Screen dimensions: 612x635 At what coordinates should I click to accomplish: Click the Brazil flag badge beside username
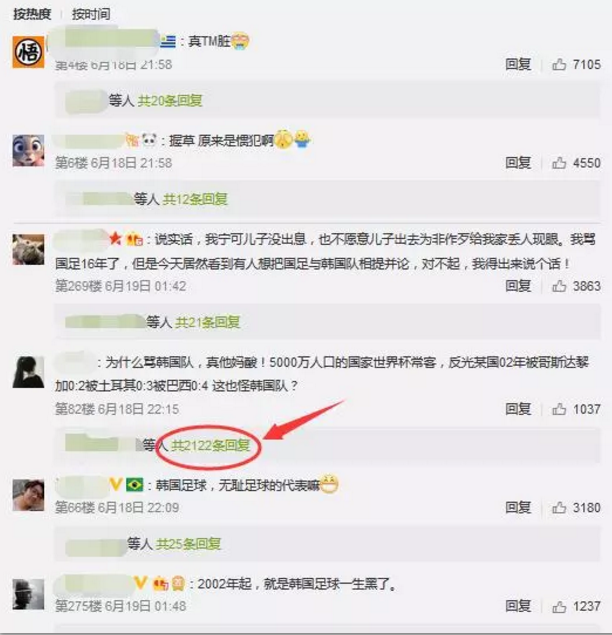point(134,484)
